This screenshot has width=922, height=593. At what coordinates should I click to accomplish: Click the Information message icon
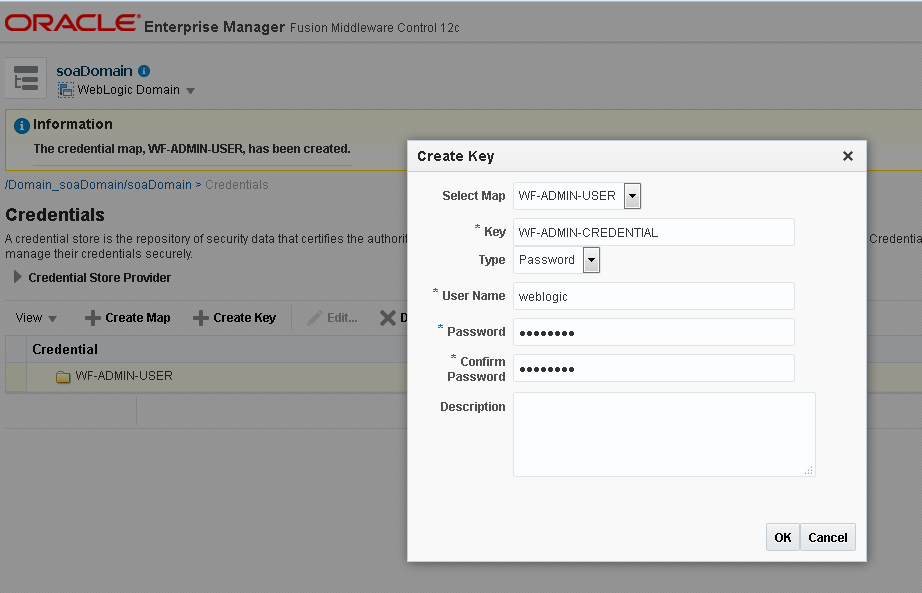(x=22, y=125)
